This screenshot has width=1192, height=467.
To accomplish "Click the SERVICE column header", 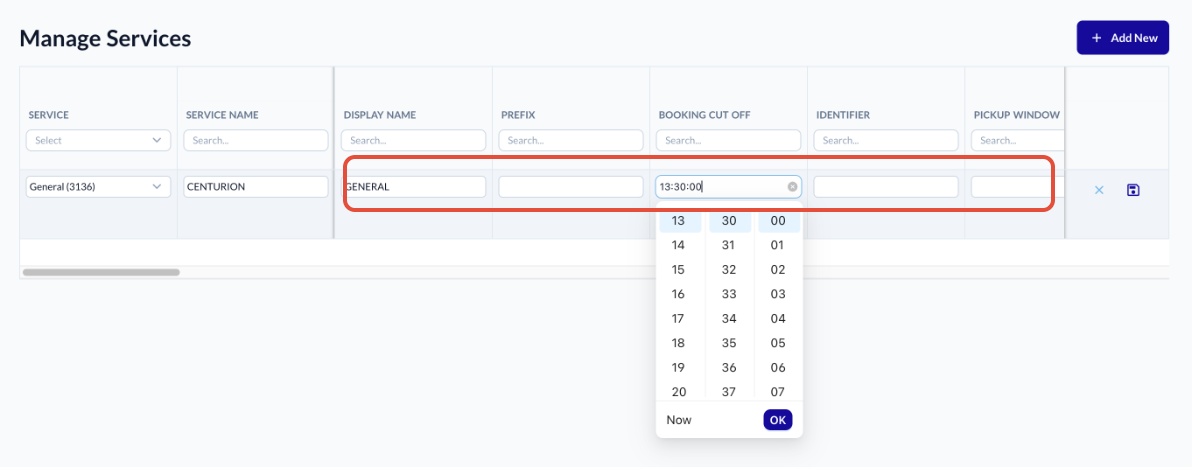I will point(49,116).
